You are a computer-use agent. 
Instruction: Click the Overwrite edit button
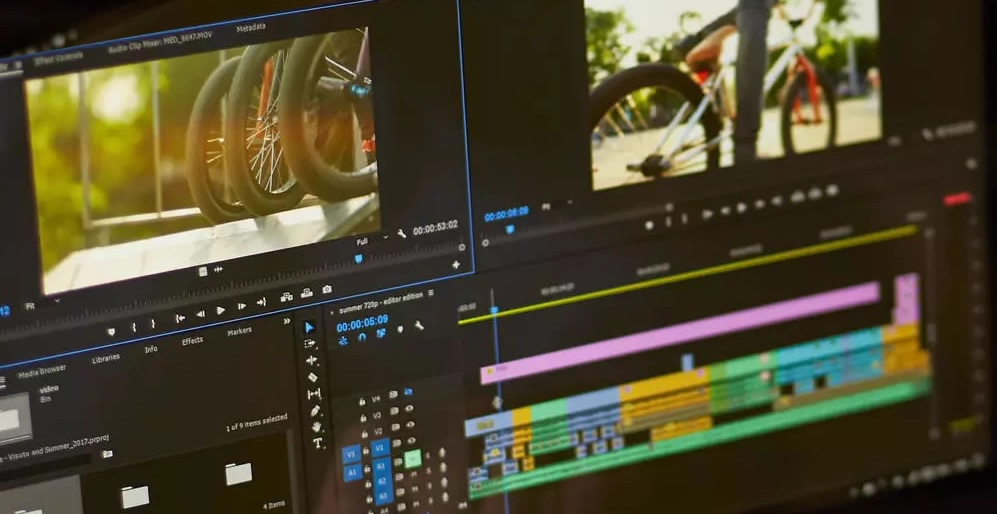306,293
